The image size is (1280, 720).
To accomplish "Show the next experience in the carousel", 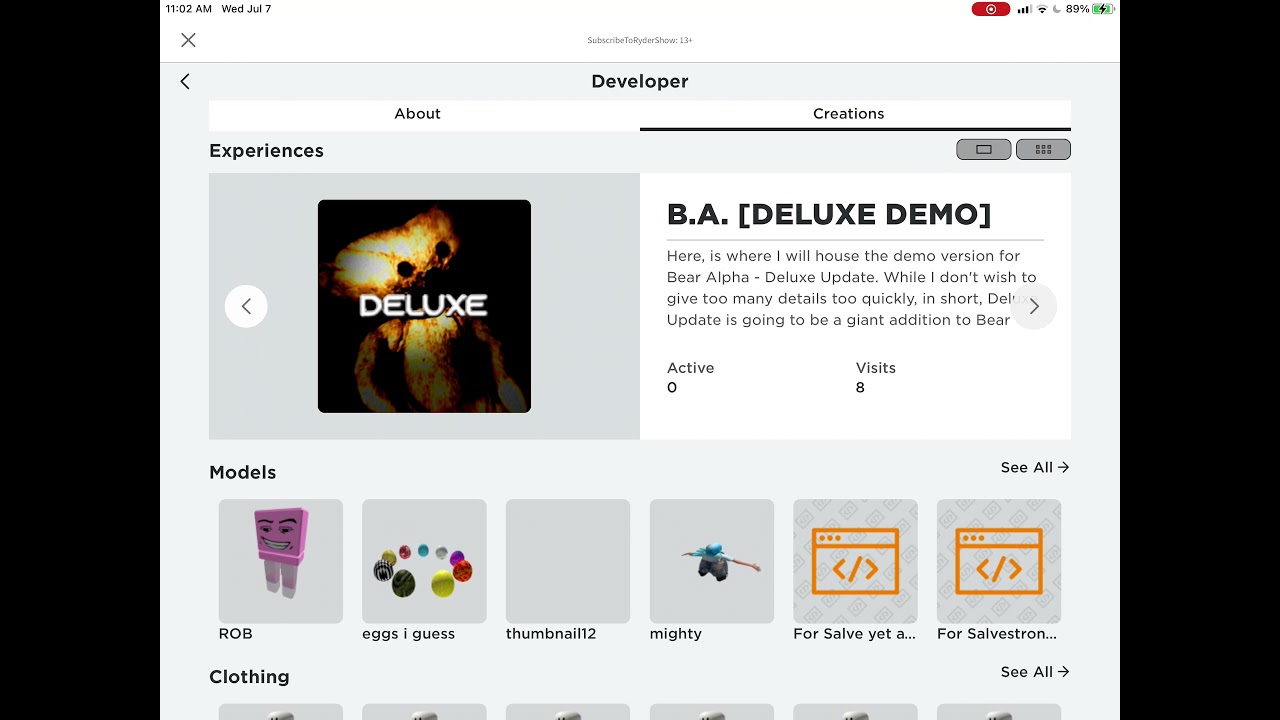I will (x=1034, y=306).
